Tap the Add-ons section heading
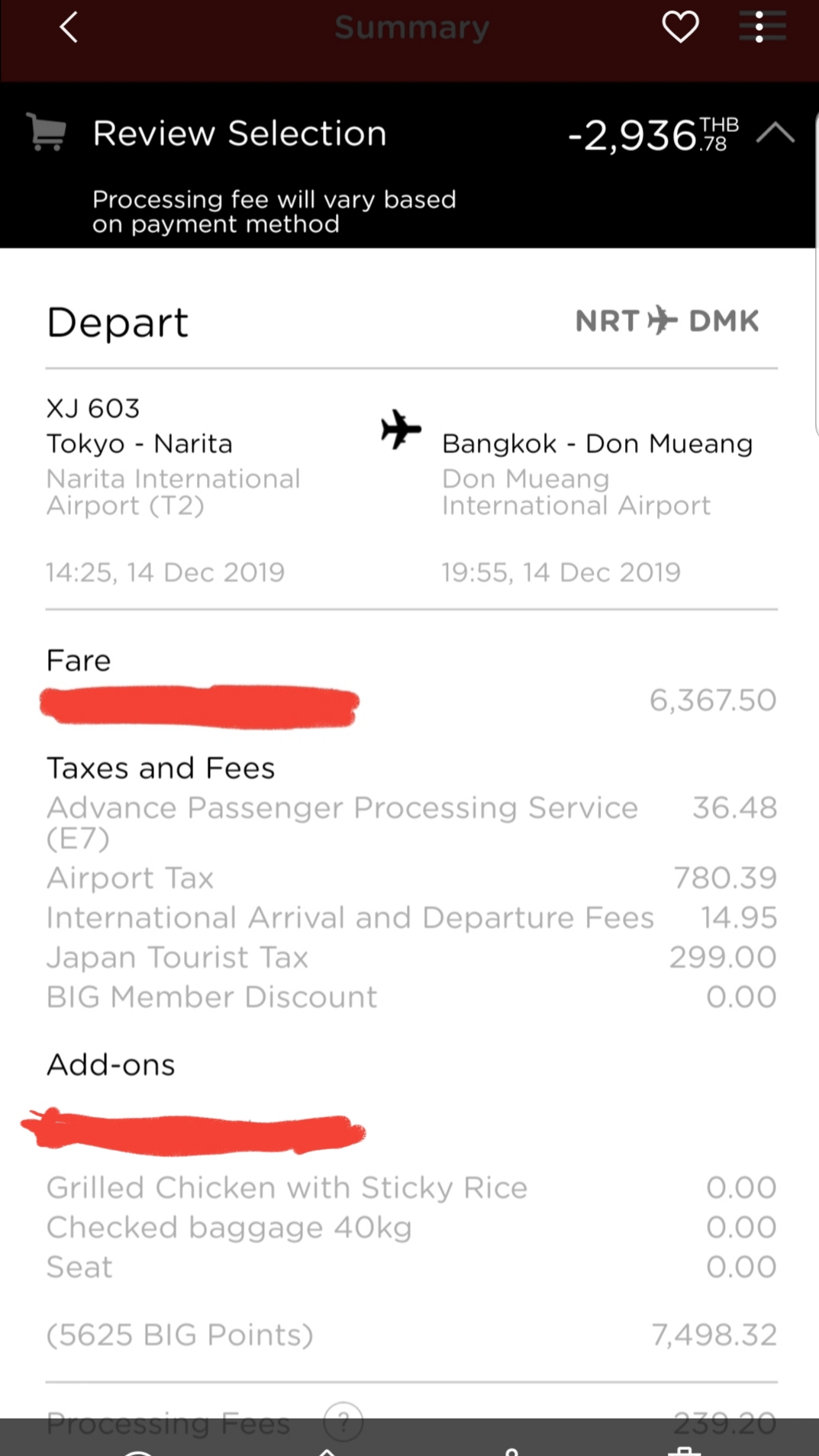This screenshot has width=819, height=1456. (111, 1065)
